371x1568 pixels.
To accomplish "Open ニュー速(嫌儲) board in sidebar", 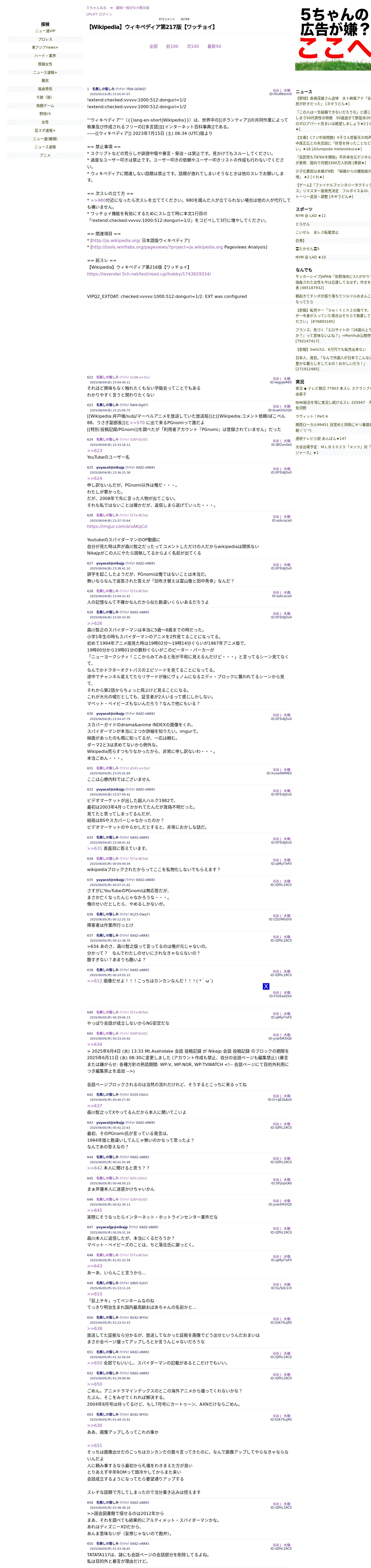I will pos(45,139).
